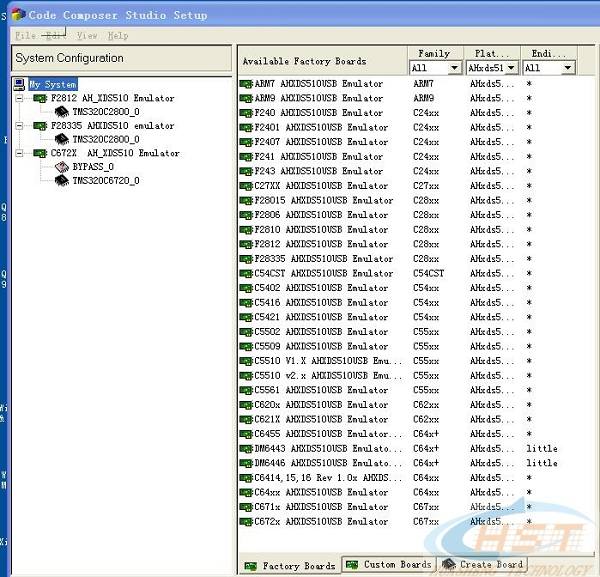Click the F28015 AHXDS510USB Emulator board icon
Image resolution: width=600 pixels, height=577 pixels.
click(246, 201)
